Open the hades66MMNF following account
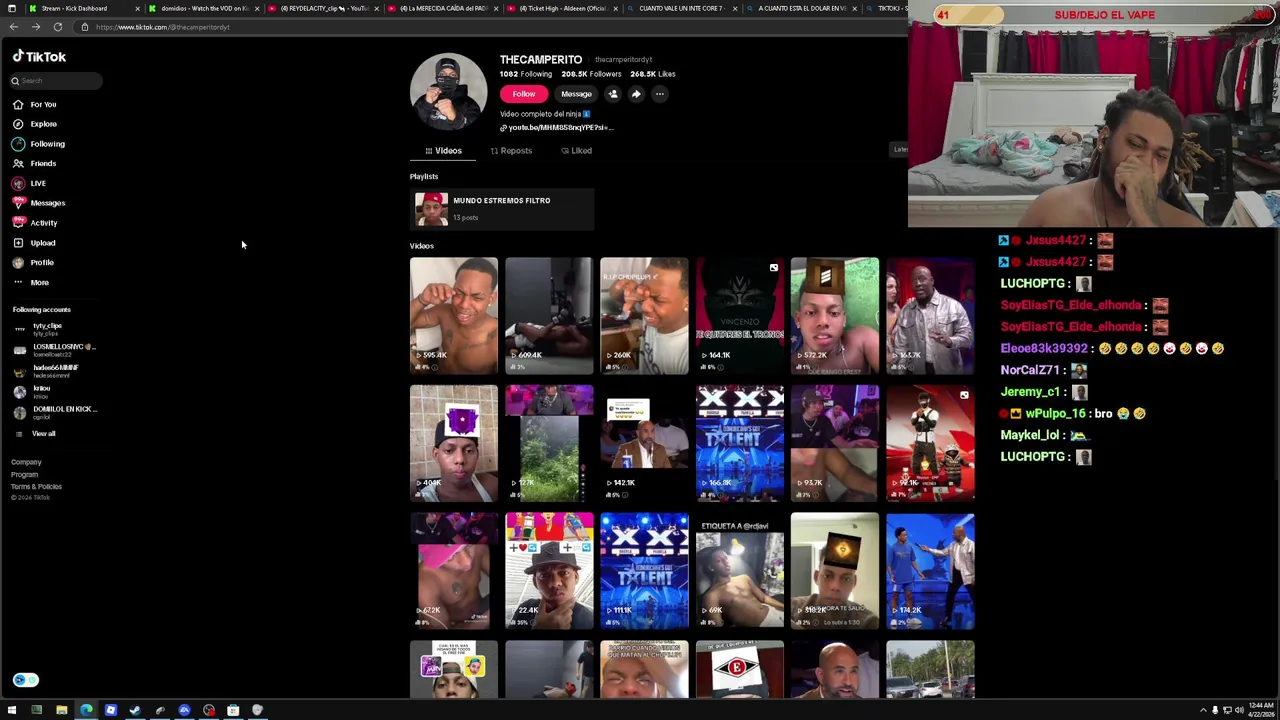 pos(46,371)
